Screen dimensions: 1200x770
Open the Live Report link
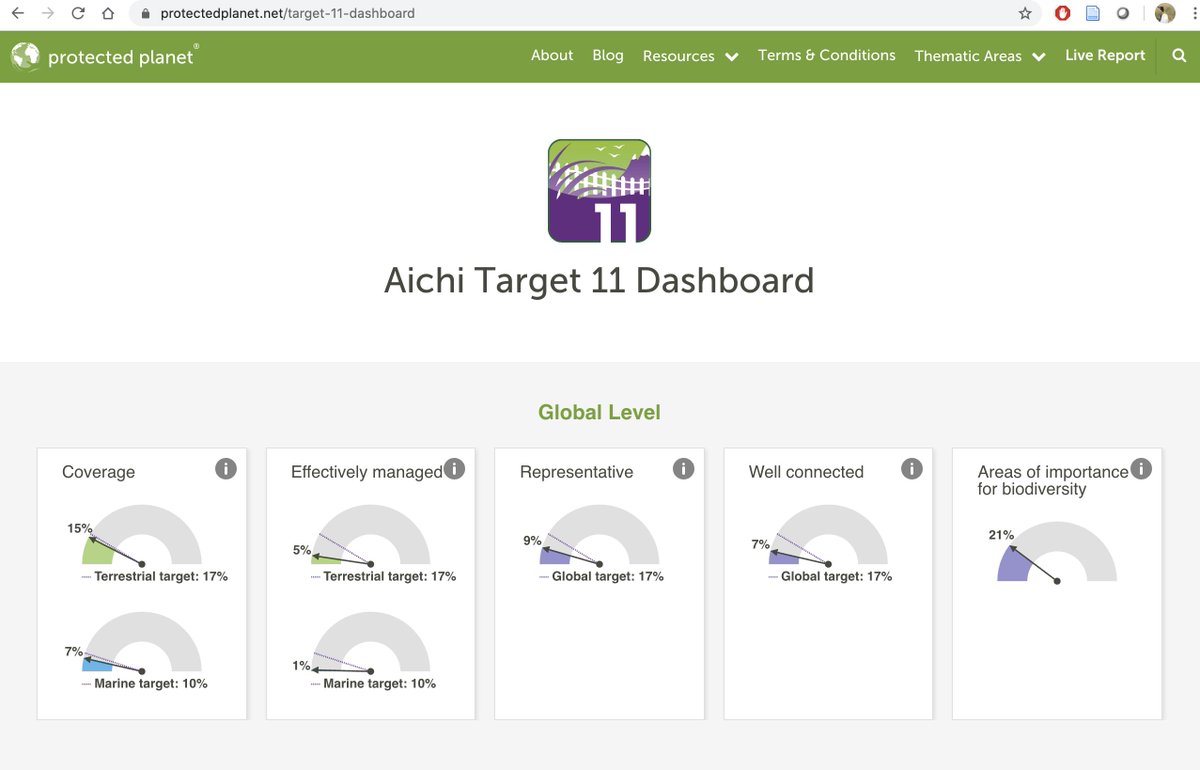pos(1105,55)
